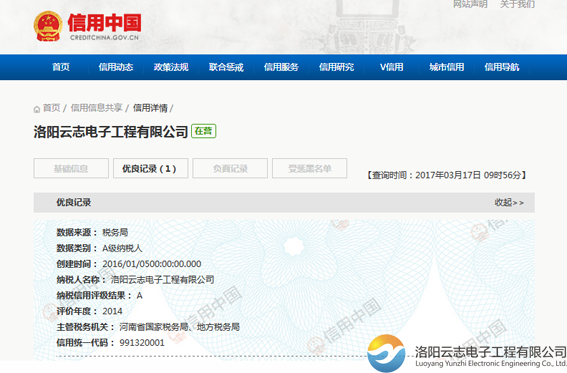
Task: Collapse the section using 收起>>
Action: [x=509, y=202]
